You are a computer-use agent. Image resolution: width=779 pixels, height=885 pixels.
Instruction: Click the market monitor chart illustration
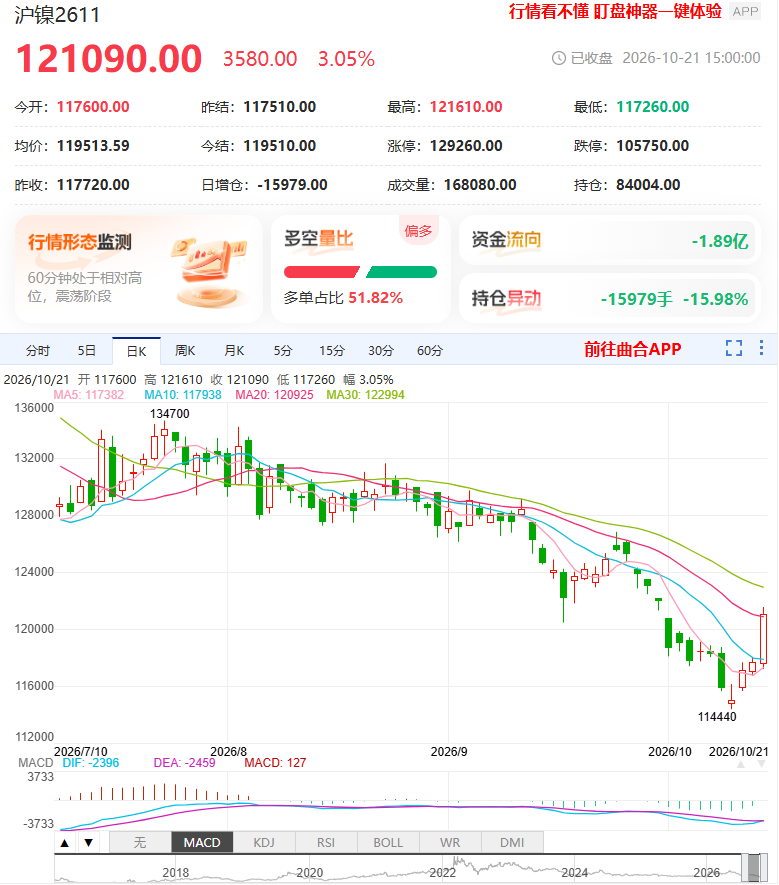[x=209, y=271]
